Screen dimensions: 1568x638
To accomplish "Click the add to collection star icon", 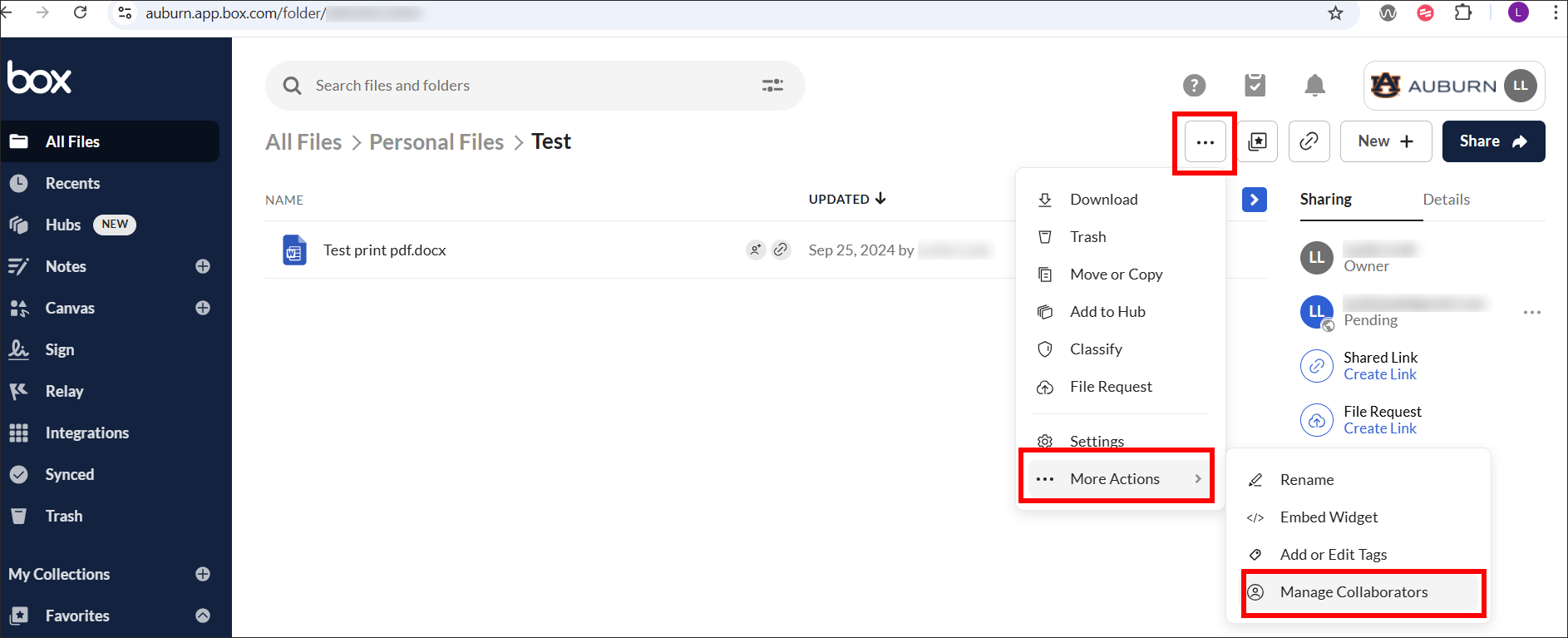I will coord(1258,141).
